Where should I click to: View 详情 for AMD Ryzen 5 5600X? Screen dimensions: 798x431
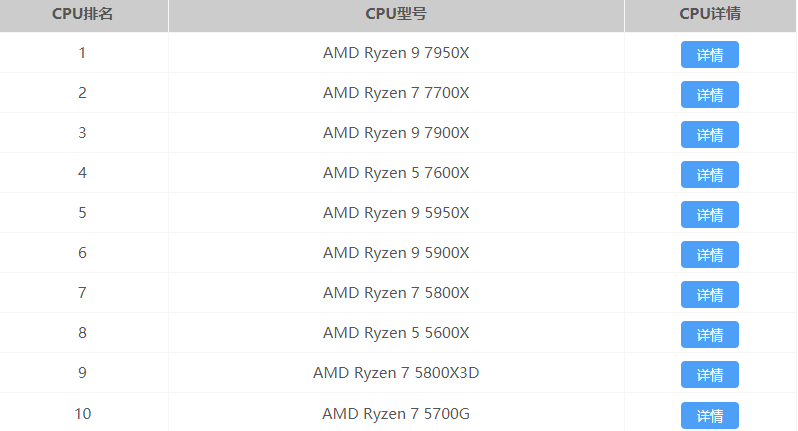point(709,334)
